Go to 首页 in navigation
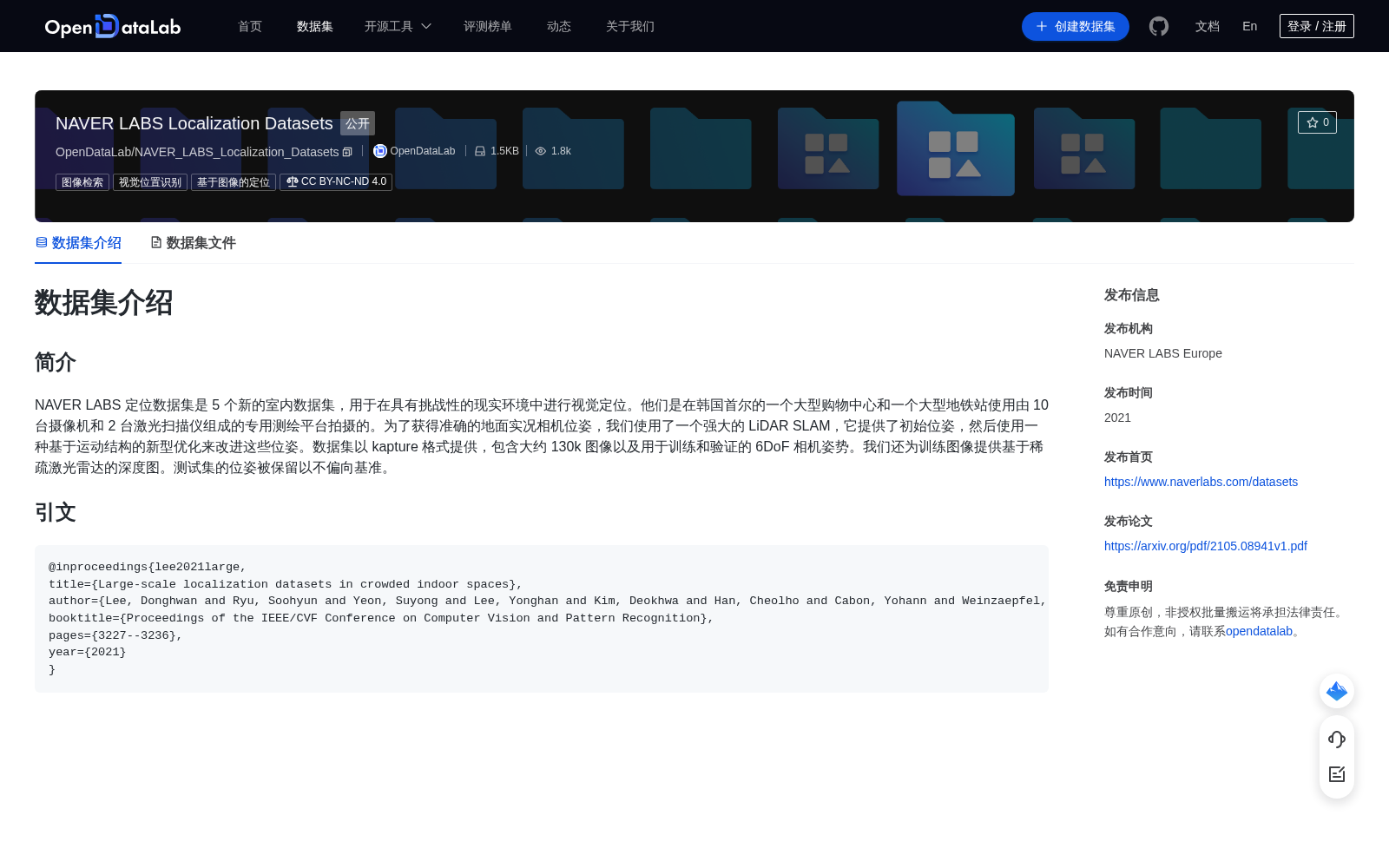Viewport: 1389px width, 868px height. click(x=250, y=26)
